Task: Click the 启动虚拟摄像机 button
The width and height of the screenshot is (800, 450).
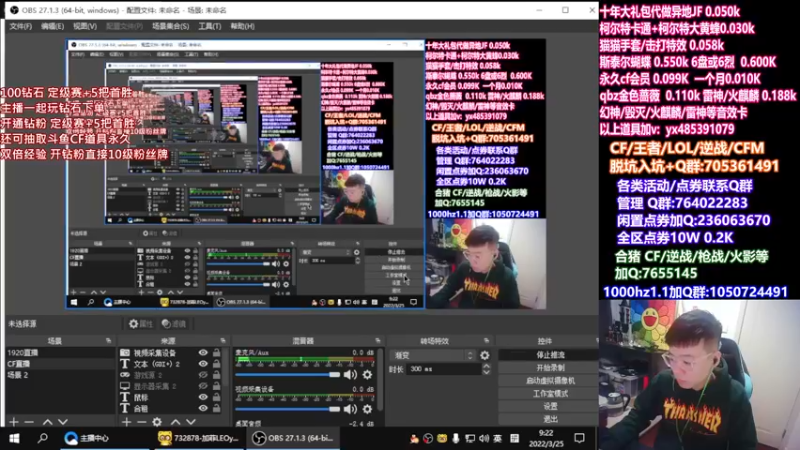Action: pos(549,381)
